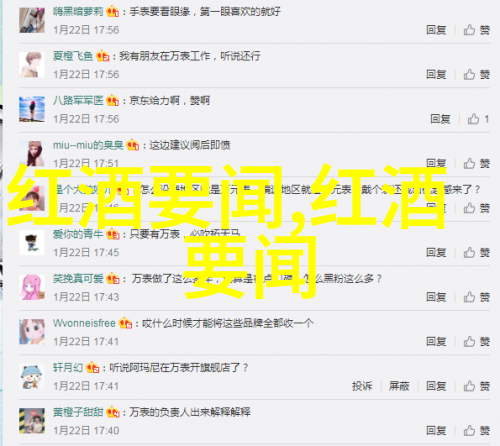
Task: Thumbs-up Wvonneisfree's comment
Action: pos(476,342)
